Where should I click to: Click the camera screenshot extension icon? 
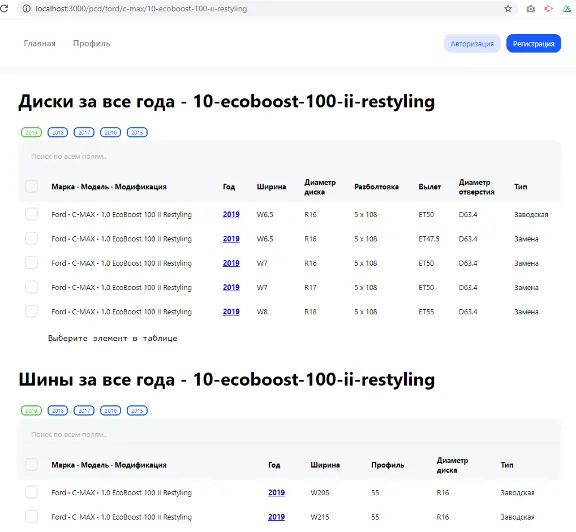click(x=530, y=8)
